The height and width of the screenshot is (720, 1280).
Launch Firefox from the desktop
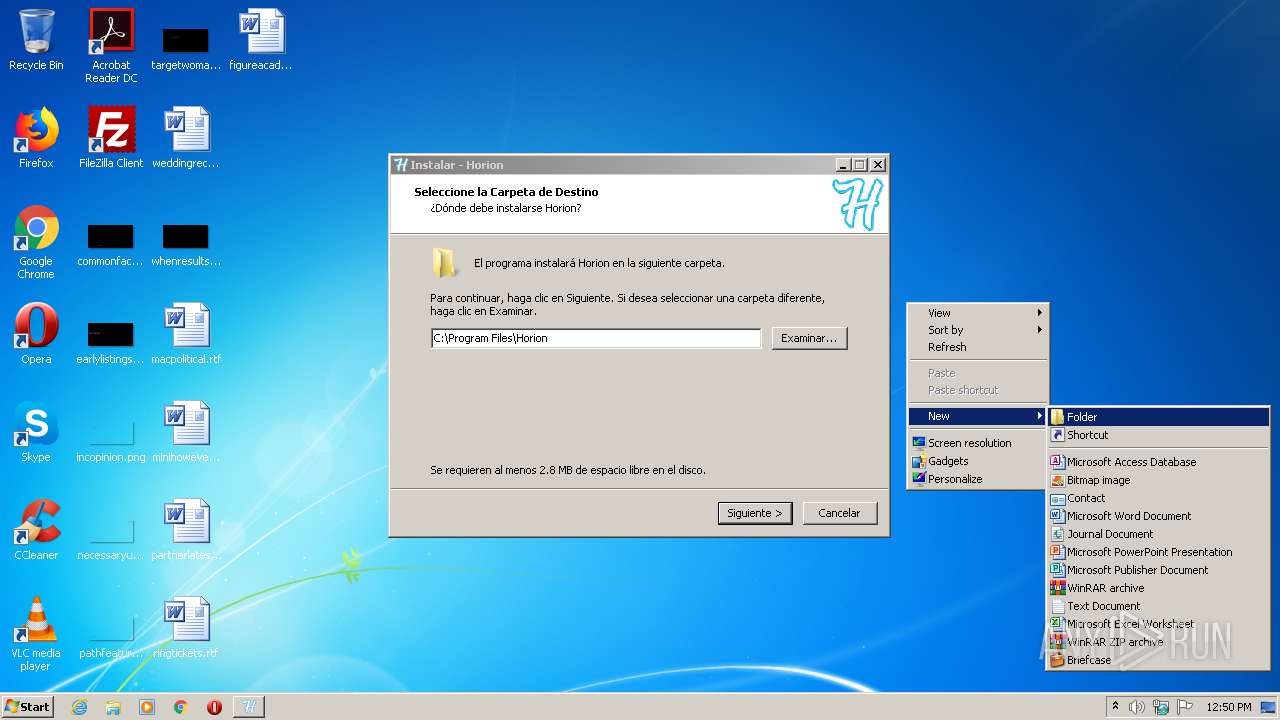click(36, 138)
